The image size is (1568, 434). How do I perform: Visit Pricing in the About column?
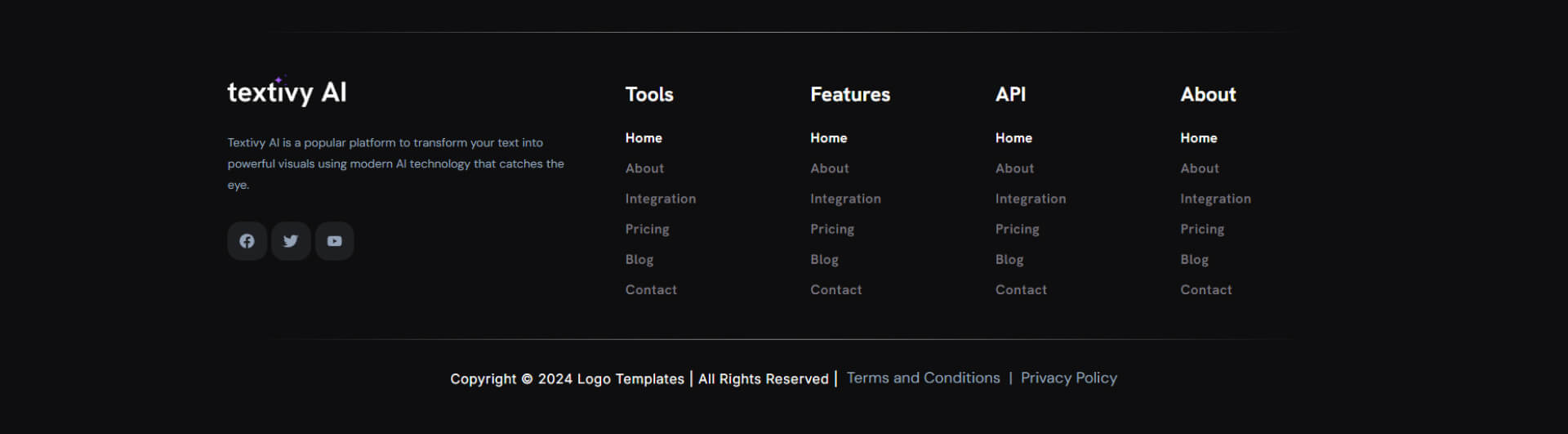pyautogui.click(x=1202, y=230)
